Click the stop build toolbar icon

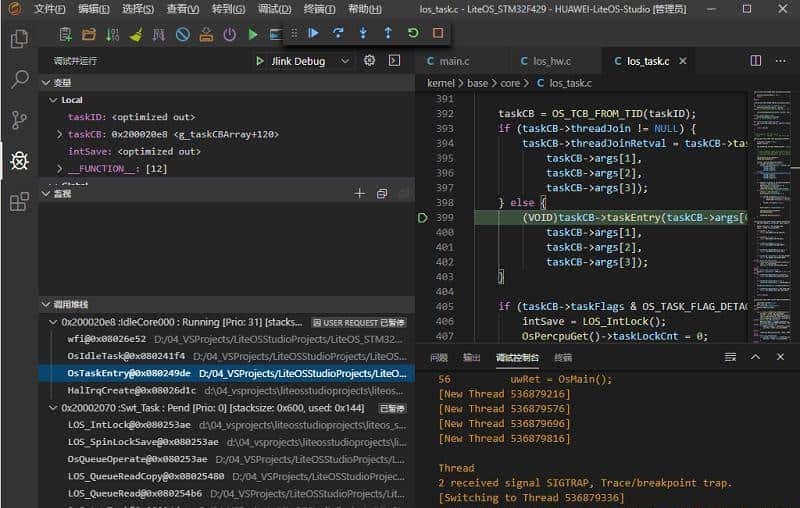click(183, 34)
